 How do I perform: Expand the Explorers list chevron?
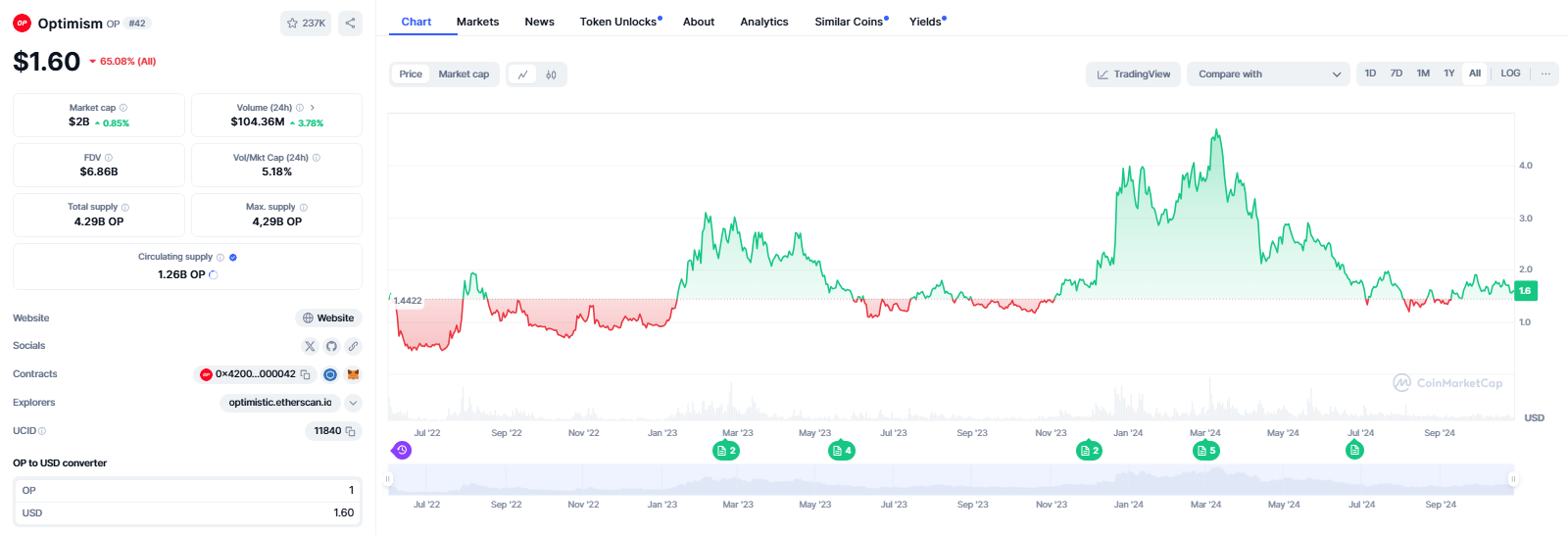coord(354,403)
